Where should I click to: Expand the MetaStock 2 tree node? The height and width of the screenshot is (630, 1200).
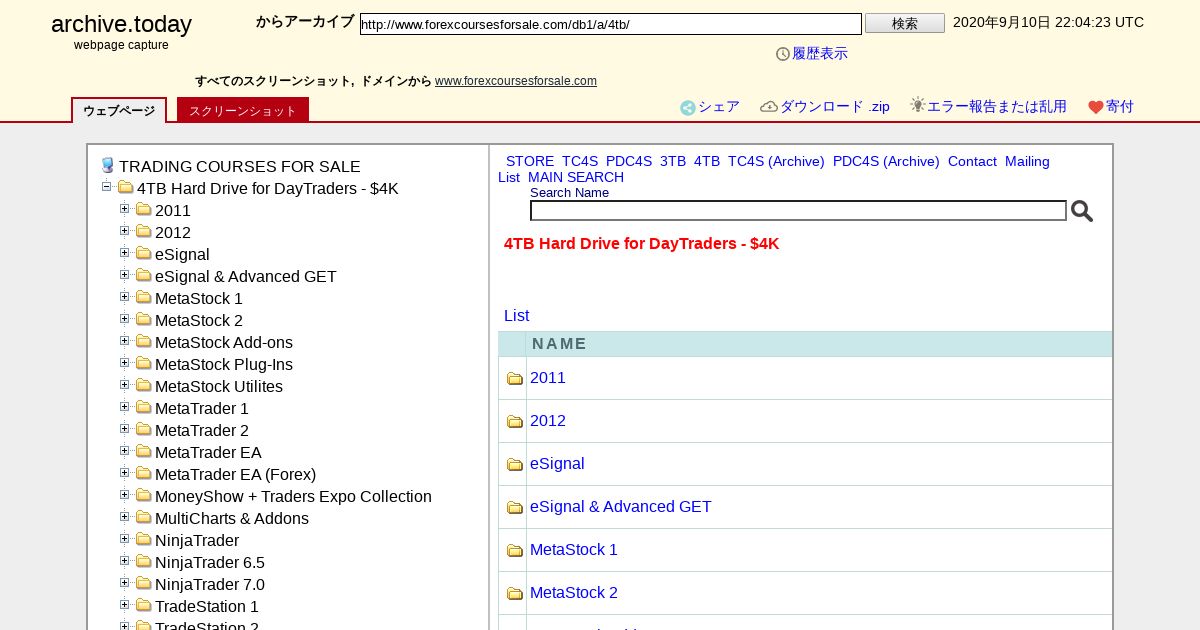124,319
